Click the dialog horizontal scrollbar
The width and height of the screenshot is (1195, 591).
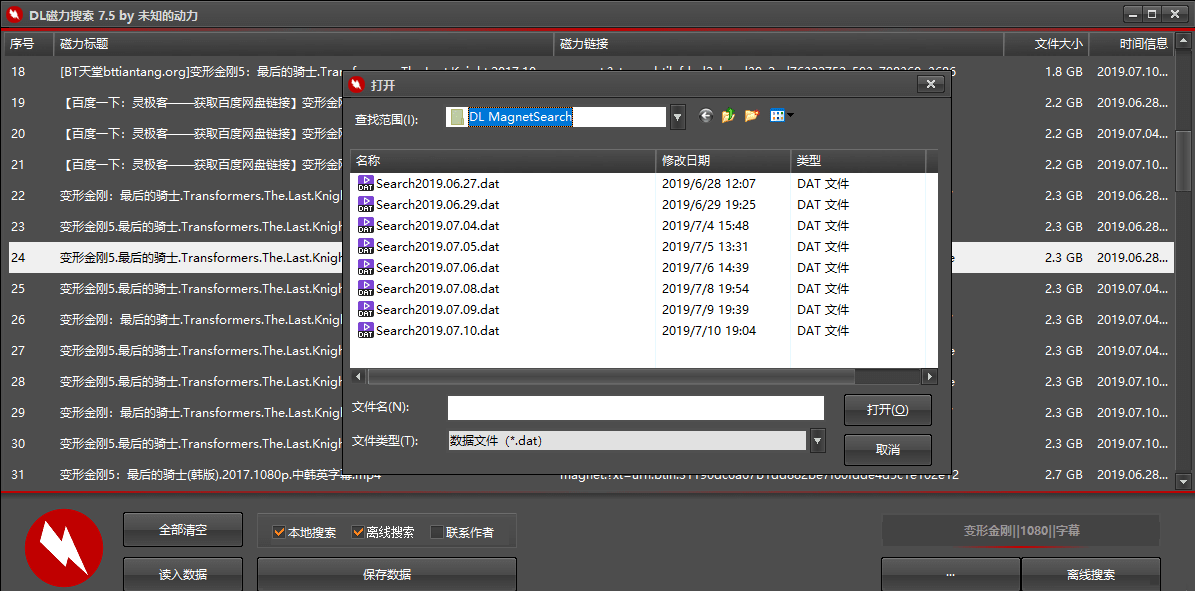pos(611,377)
